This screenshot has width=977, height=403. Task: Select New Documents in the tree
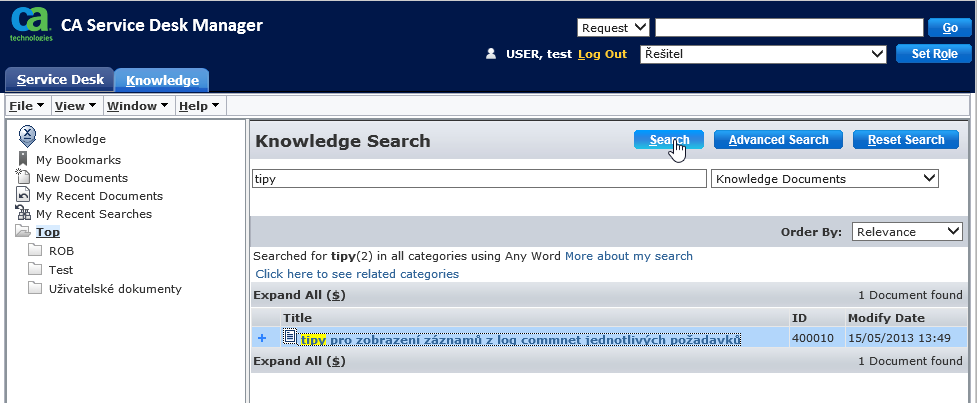click(x=82, y=178)
